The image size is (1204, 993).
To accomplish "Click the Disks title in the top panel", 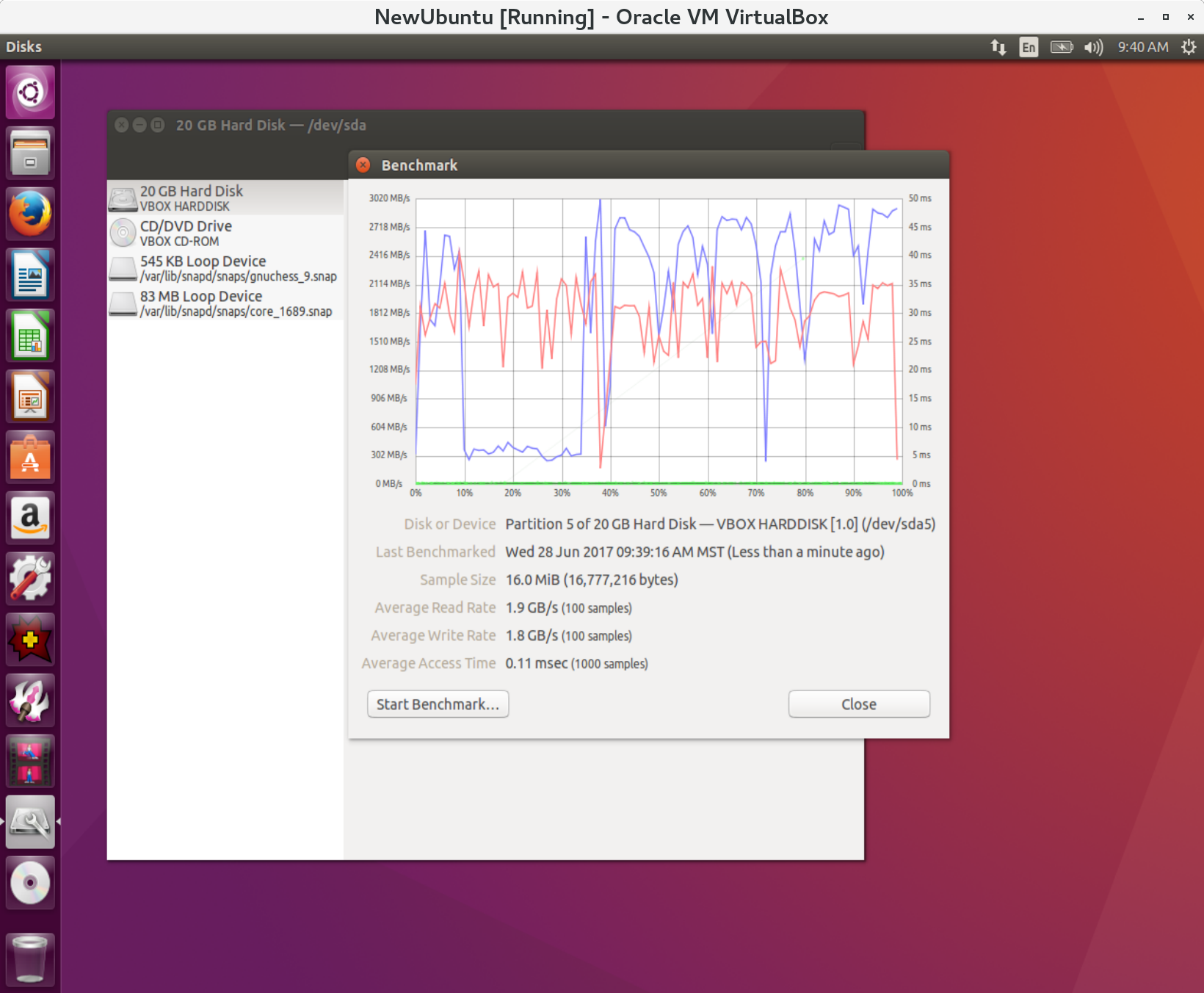I will [x=24, y=47].
